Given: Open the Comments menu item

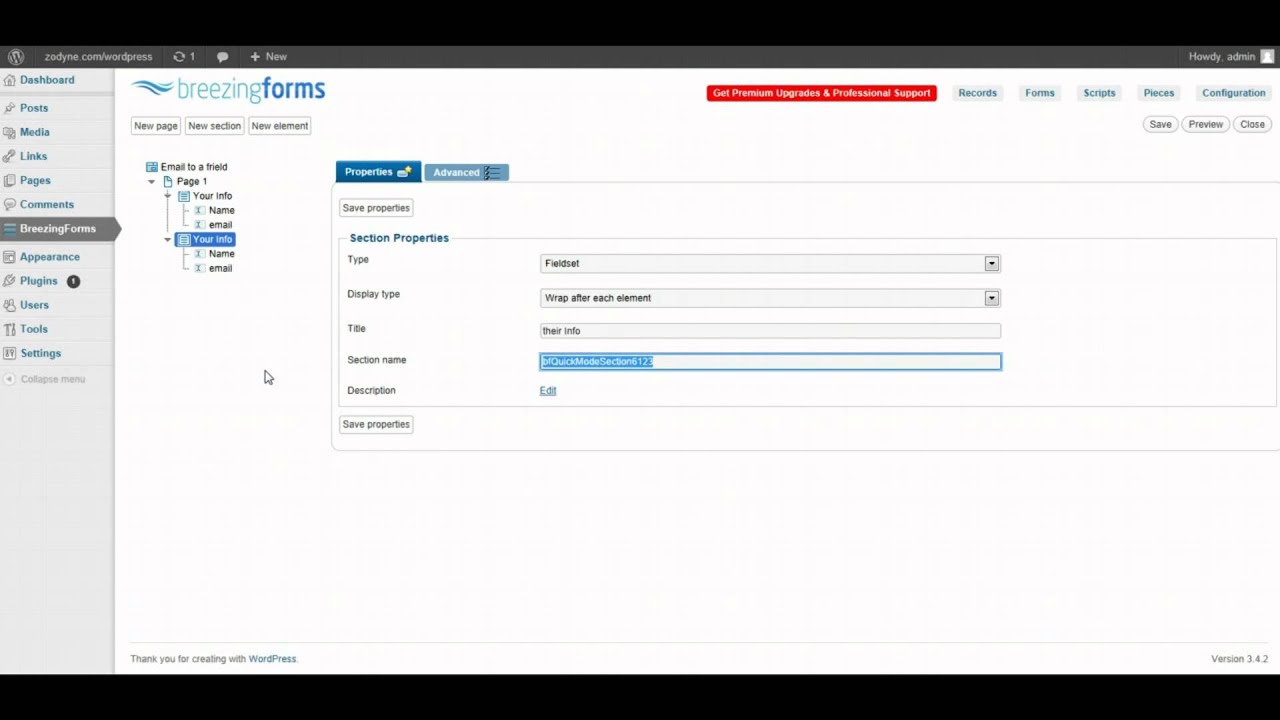Looking at the screenshot, I should click(47, 204).
